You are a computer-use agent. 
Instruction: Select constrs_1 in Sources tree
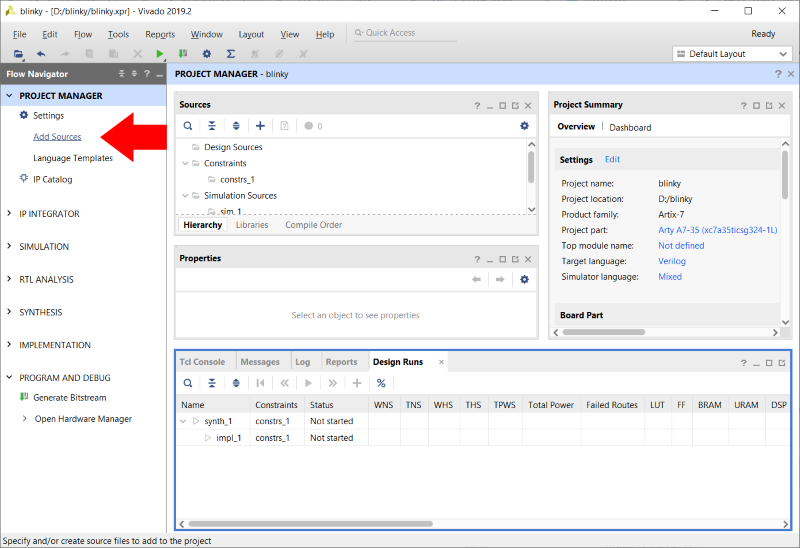click(237, 180)
